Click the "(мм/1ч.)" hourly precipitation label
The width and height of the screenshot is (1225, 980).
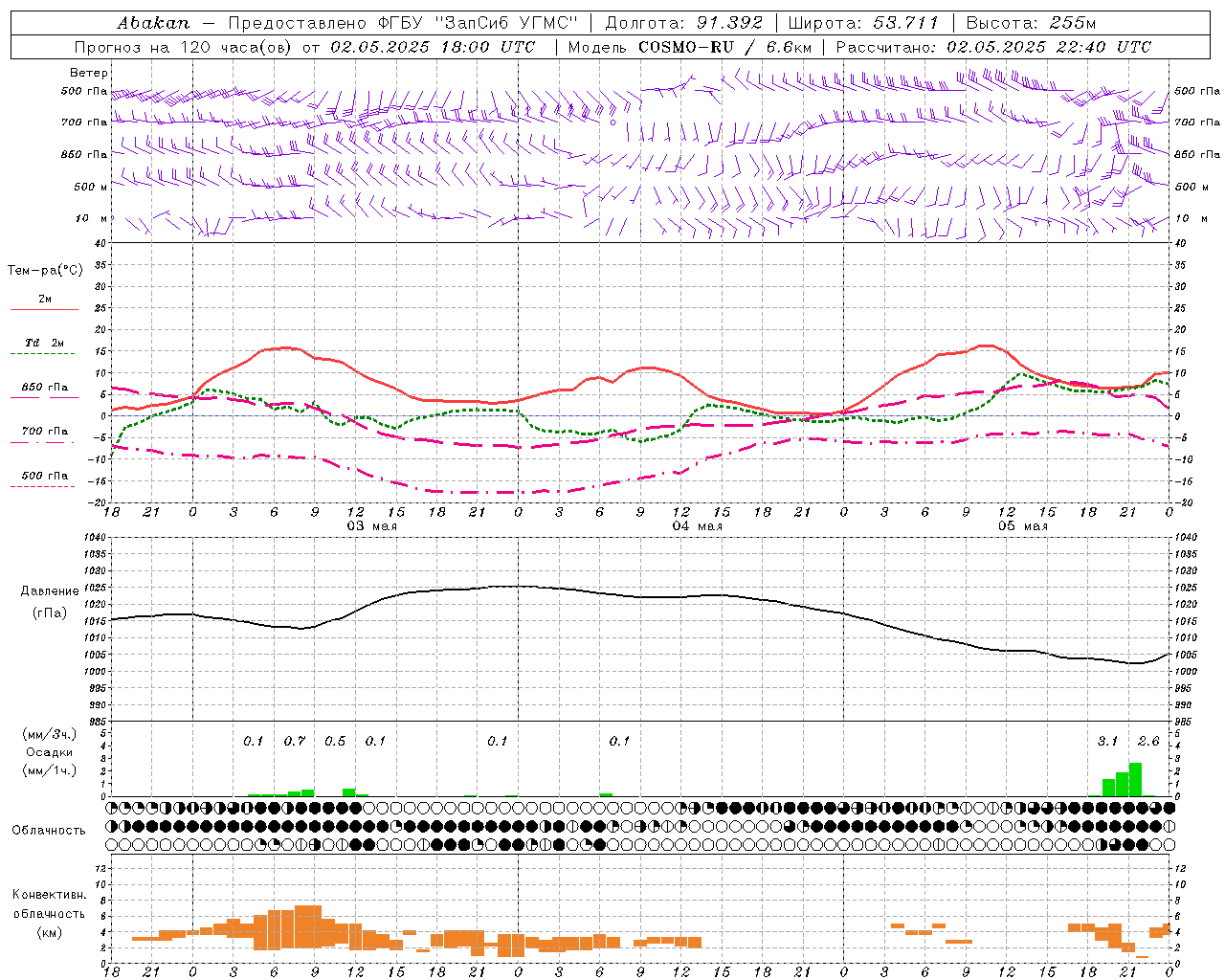[x=49, y=770]
